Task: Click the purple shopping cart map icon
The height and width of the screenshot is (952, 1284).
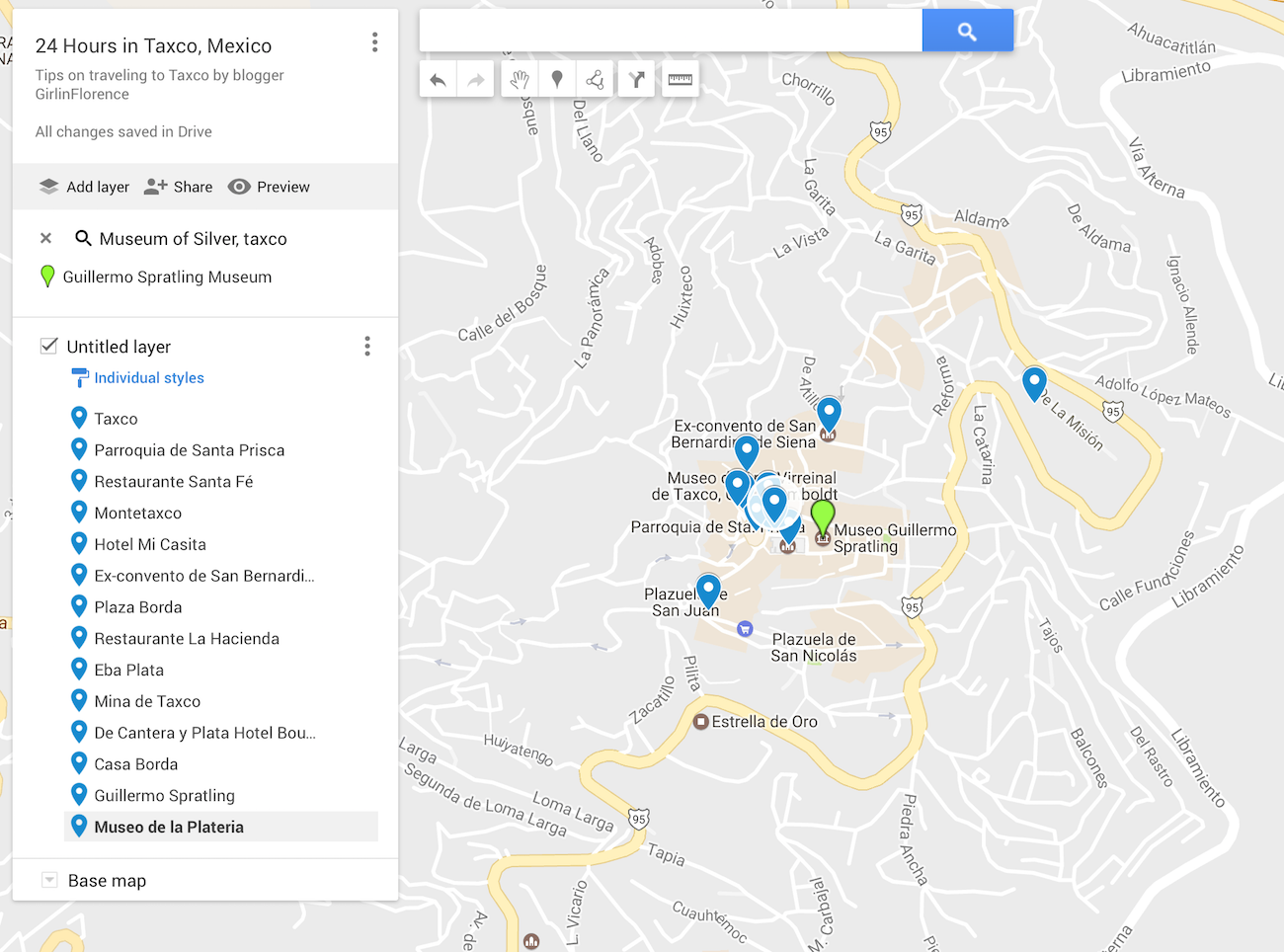Action: coord(745,628)
